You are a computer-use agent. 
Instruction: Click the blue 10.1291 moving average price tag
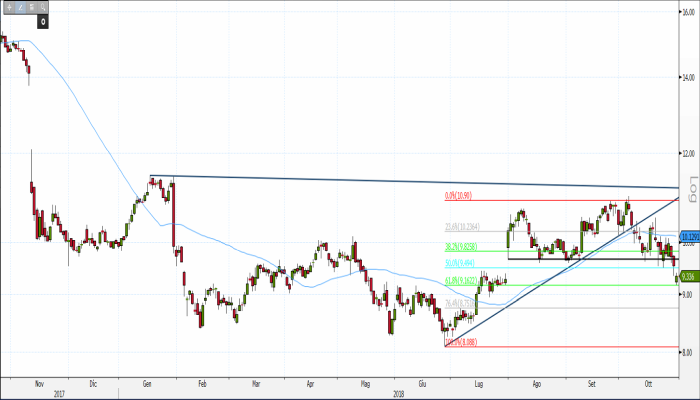688,238
